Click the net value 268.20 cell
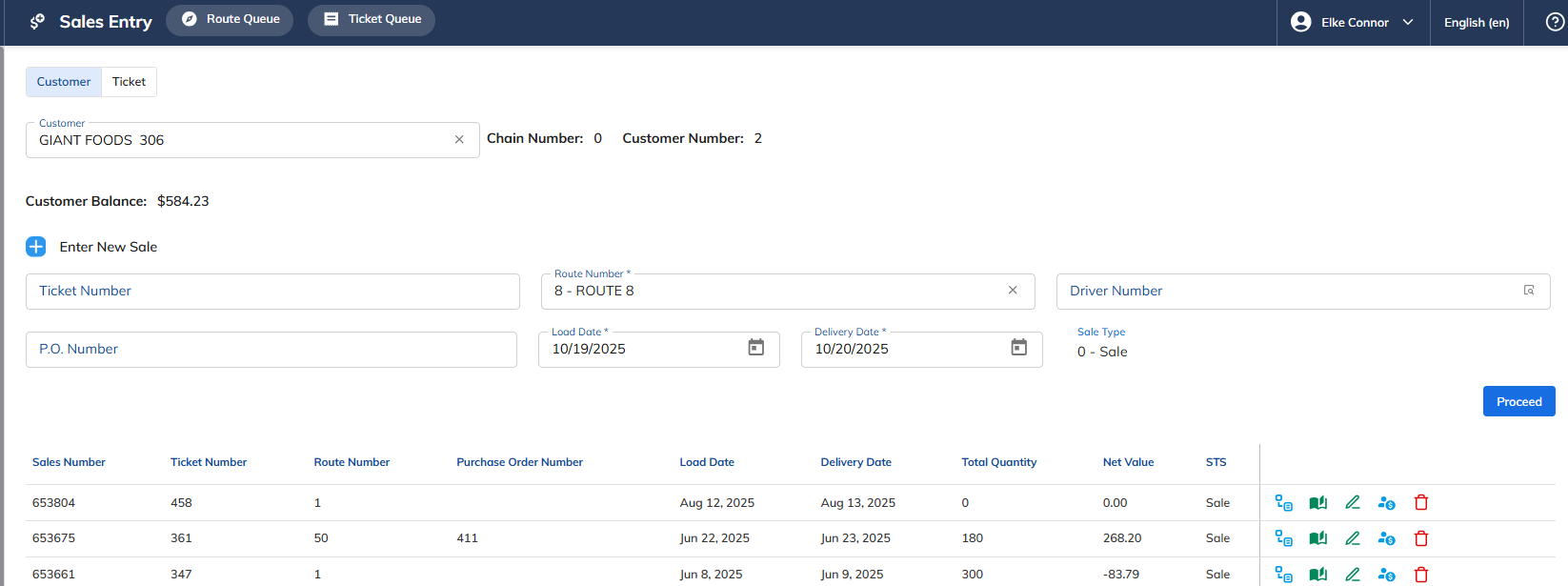 (x=1122, y=538)
